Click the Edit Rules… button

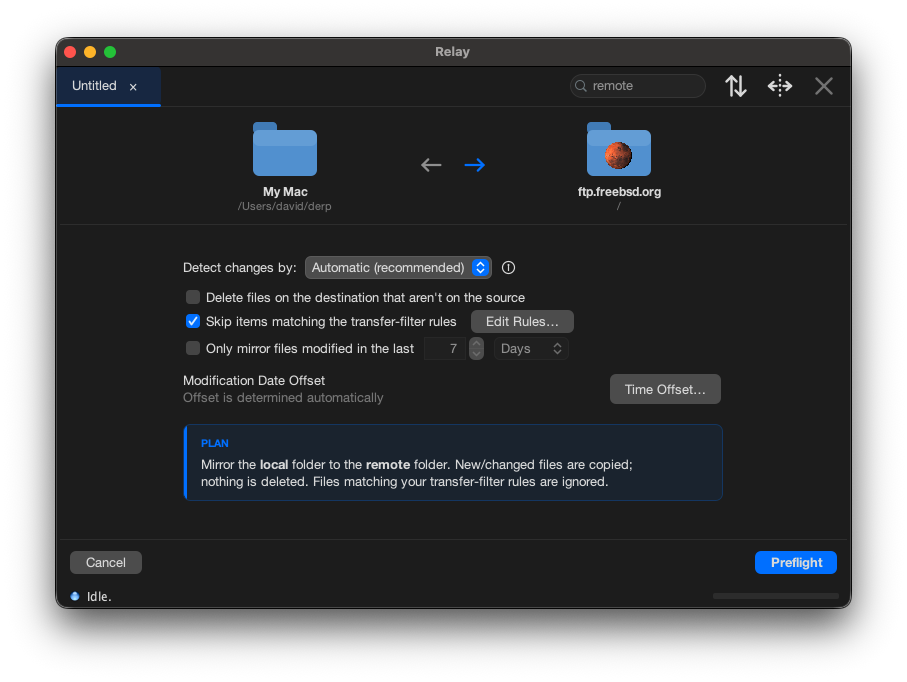pyautogui.click(x=522, y=322)
